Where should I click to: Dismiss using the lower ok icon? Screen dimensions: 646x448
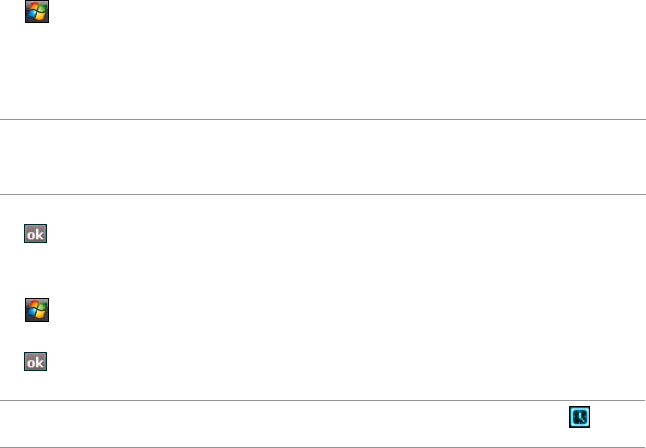coord(35,361)
